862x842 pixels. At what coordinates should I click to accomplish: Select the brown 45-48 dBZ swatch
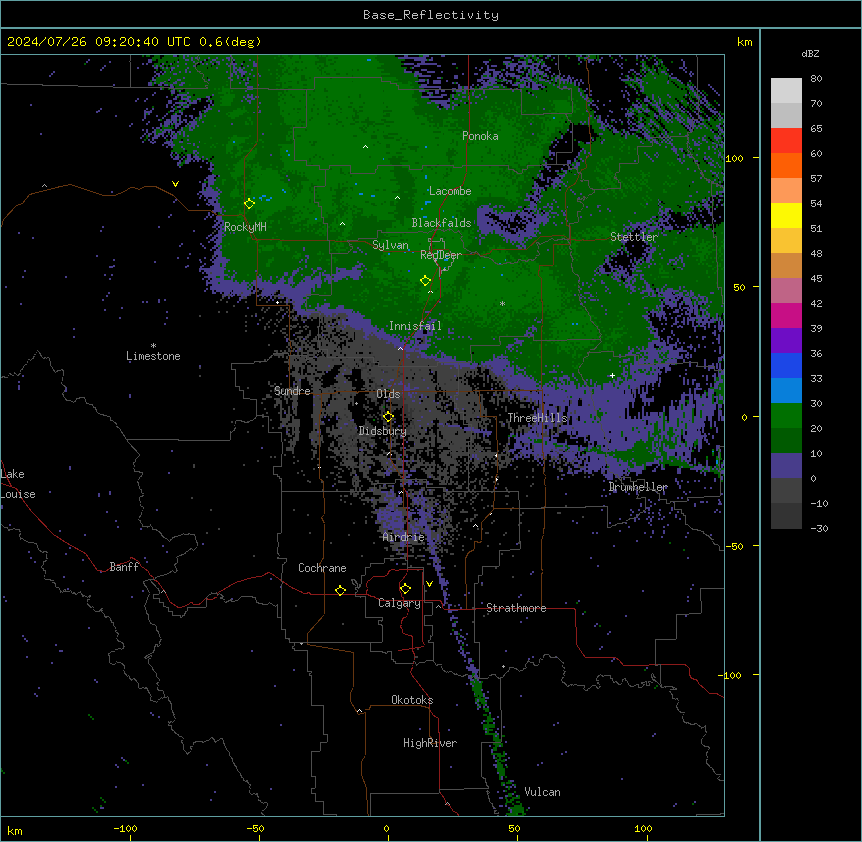(x=786, y=265)
